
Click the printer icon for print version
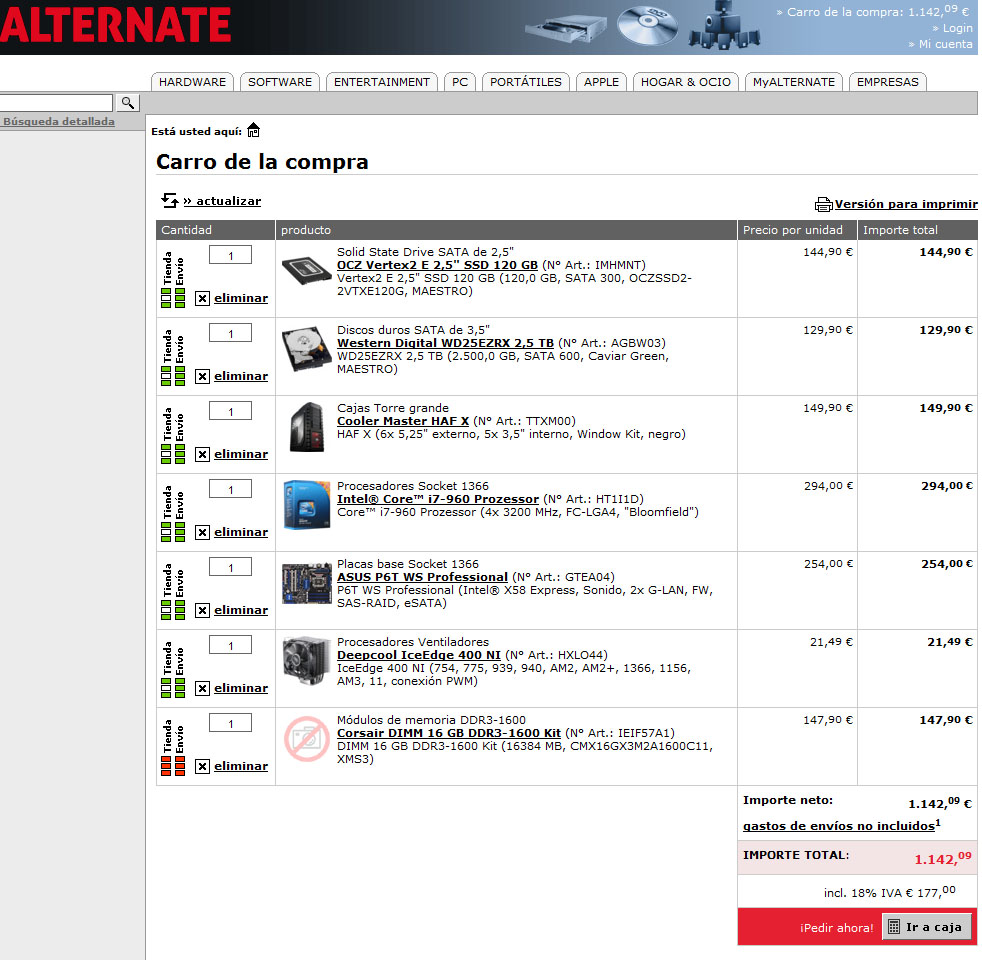pos(823,204)
